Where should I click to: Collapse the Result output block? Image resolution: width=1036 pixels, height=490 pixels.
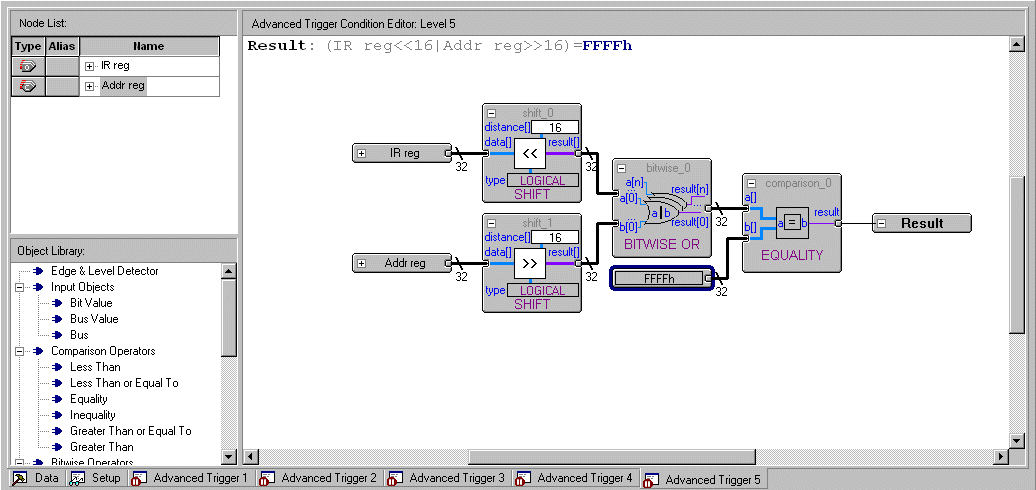point(882,223)
